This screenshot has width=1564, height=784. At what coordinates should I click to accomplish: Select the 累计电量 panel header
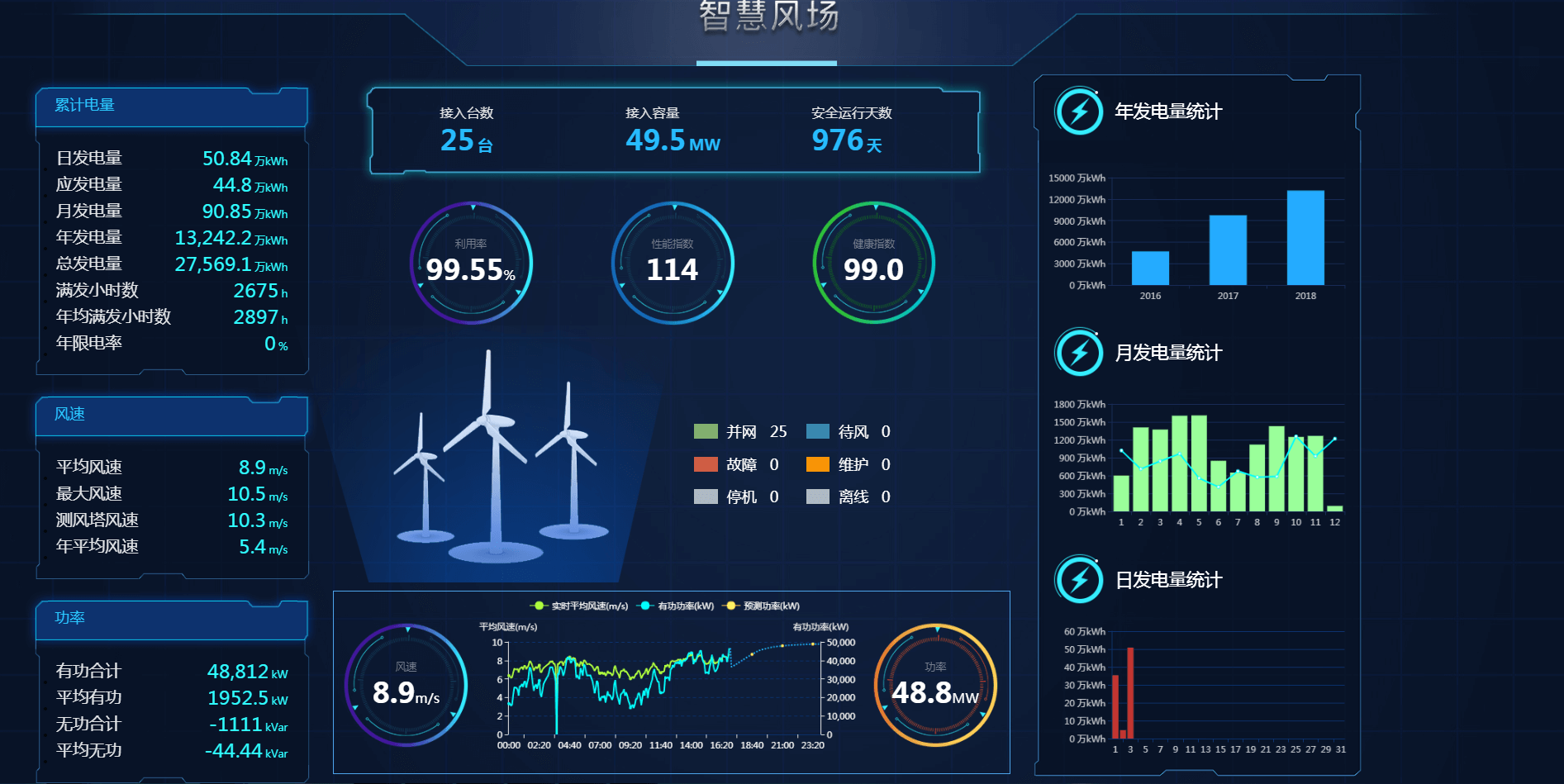(x=172, y=107)
